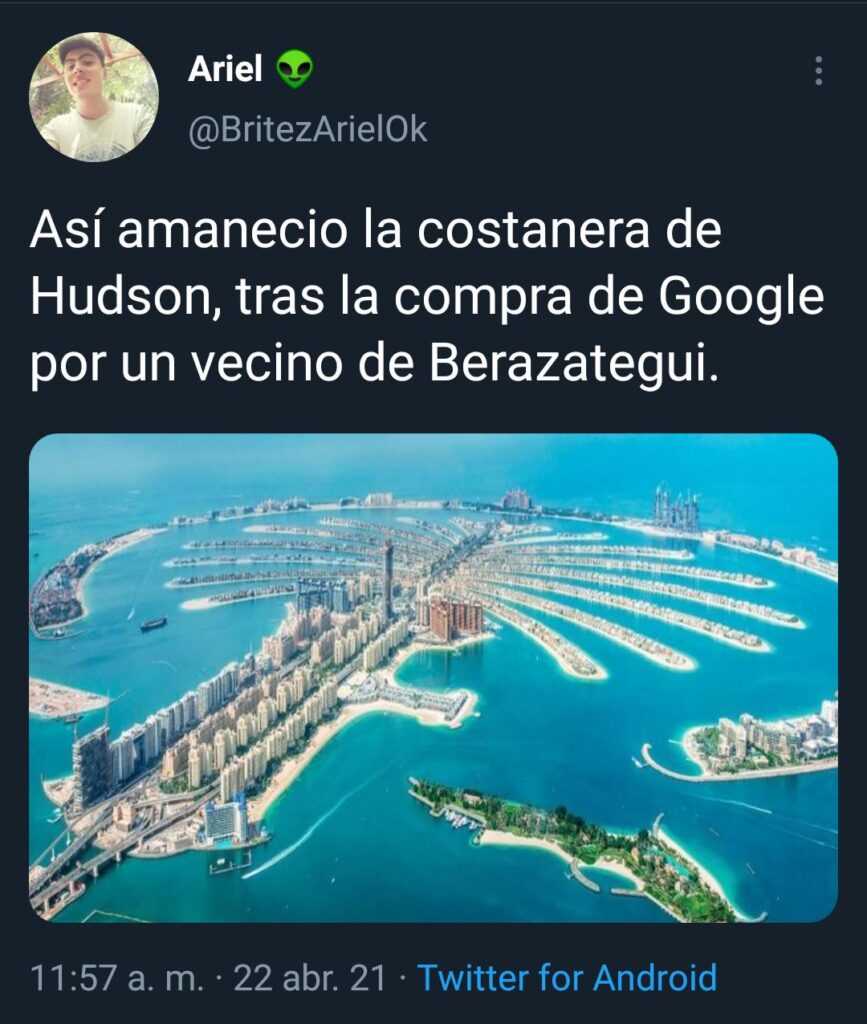Open the attached palm island aerial photo
867x1024 pixels.
tap(434, 678)
